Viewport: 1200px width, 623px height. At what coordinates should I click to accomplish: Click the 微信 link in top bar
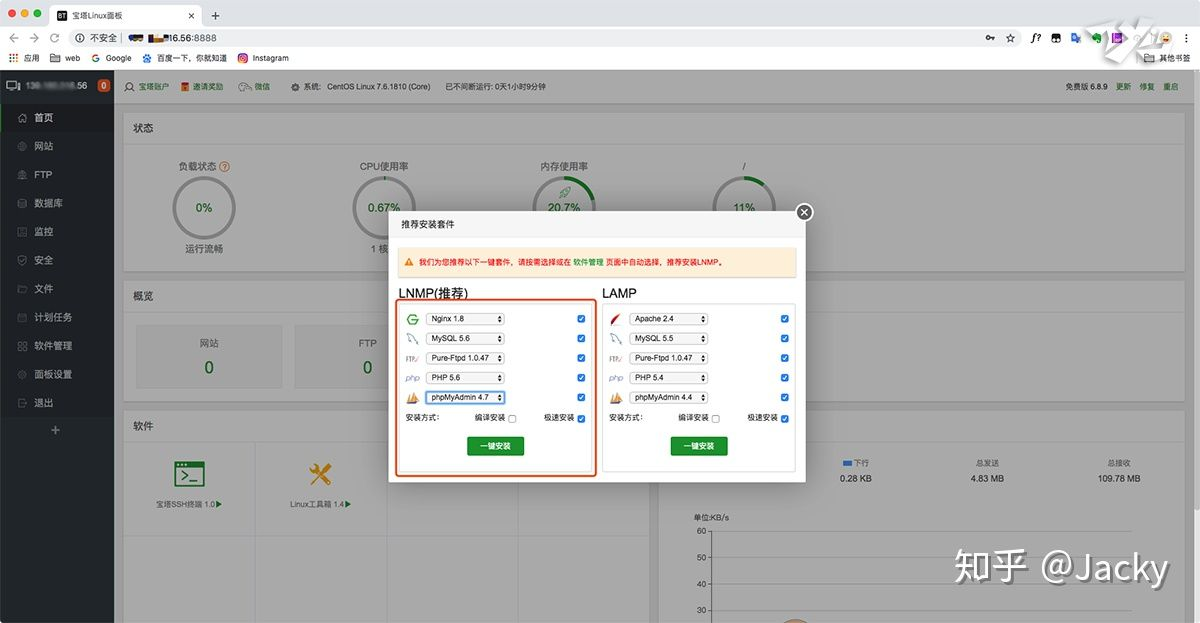pyautogui.click(x=254, y=87)
